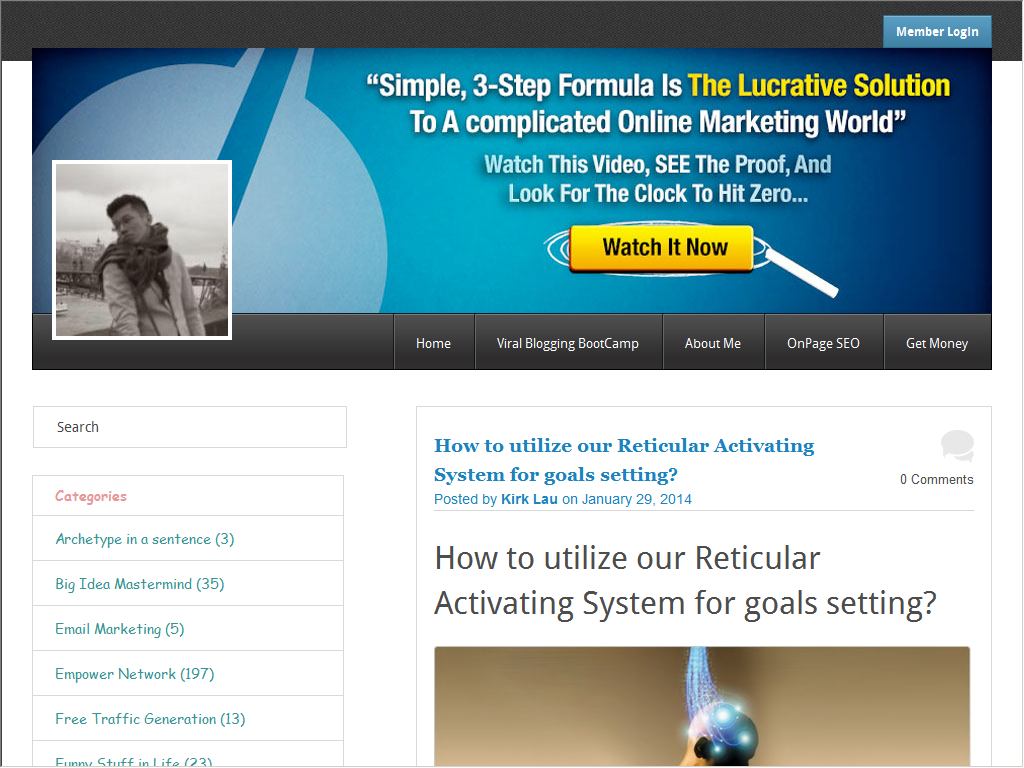Open the About Me page

point(712,343)
